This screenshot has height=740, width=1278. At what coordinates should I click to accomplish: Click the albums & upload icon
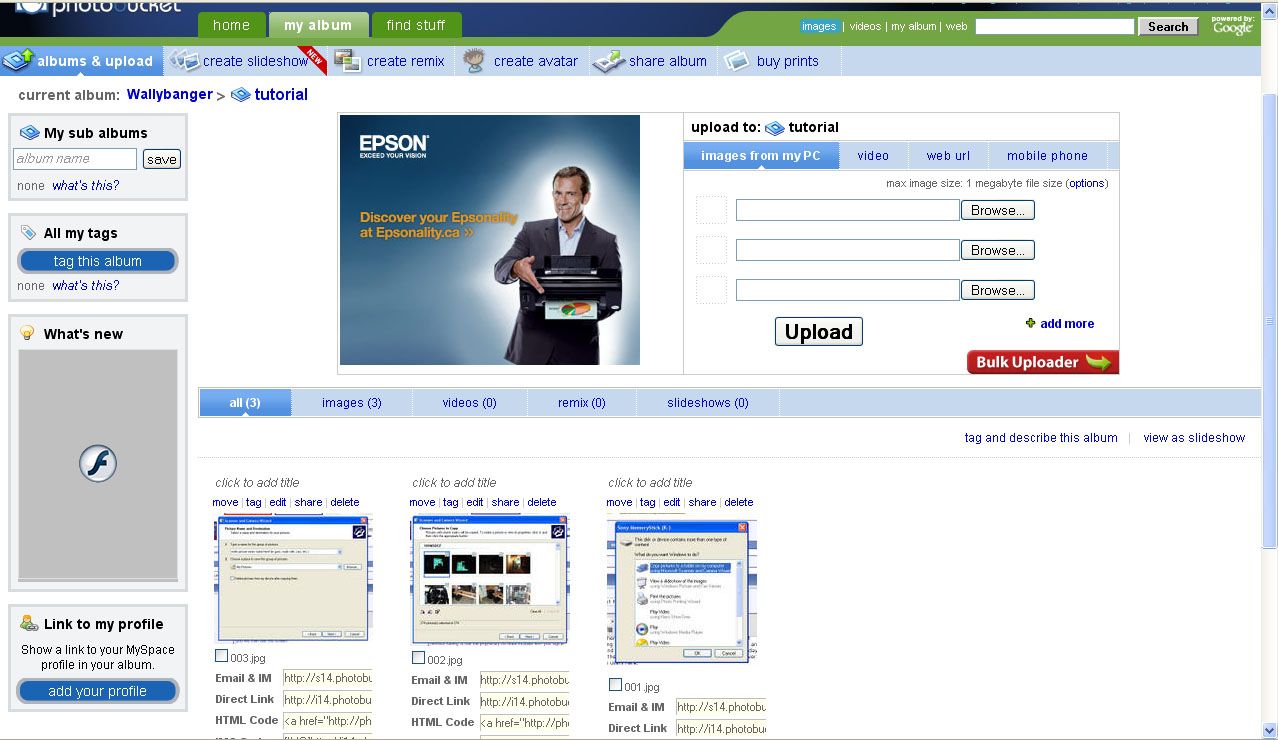click(x=18, y=61)
